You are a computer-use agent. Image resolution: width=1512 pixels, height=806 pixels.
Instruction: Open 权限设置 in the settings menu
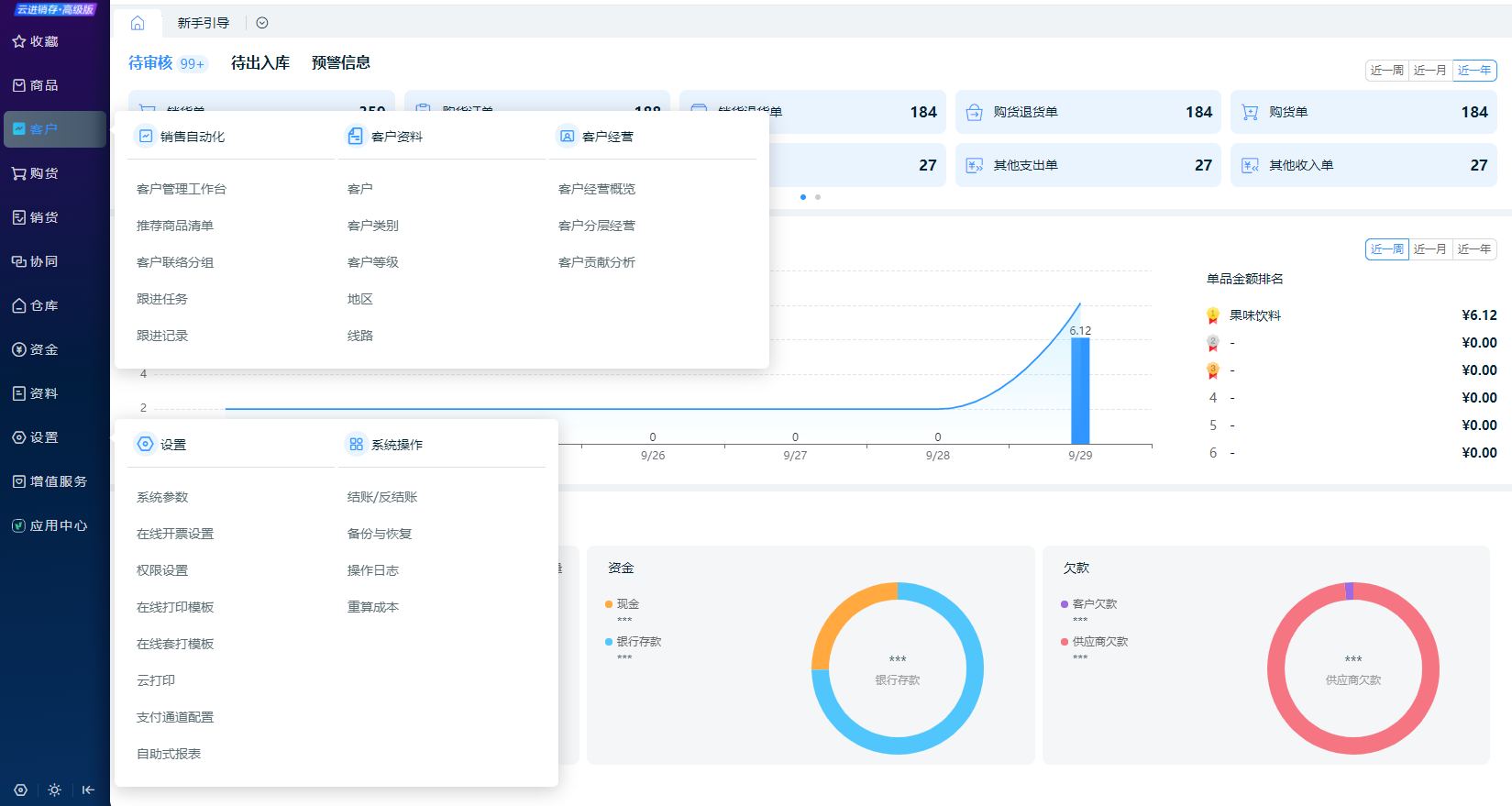162,570
